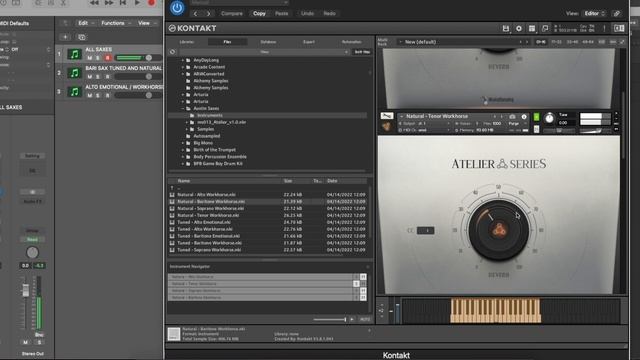Open instrument edit wrench icon for Tenor Workhorse
Viewport: 640px width, 360px height.
coord(387,116)
